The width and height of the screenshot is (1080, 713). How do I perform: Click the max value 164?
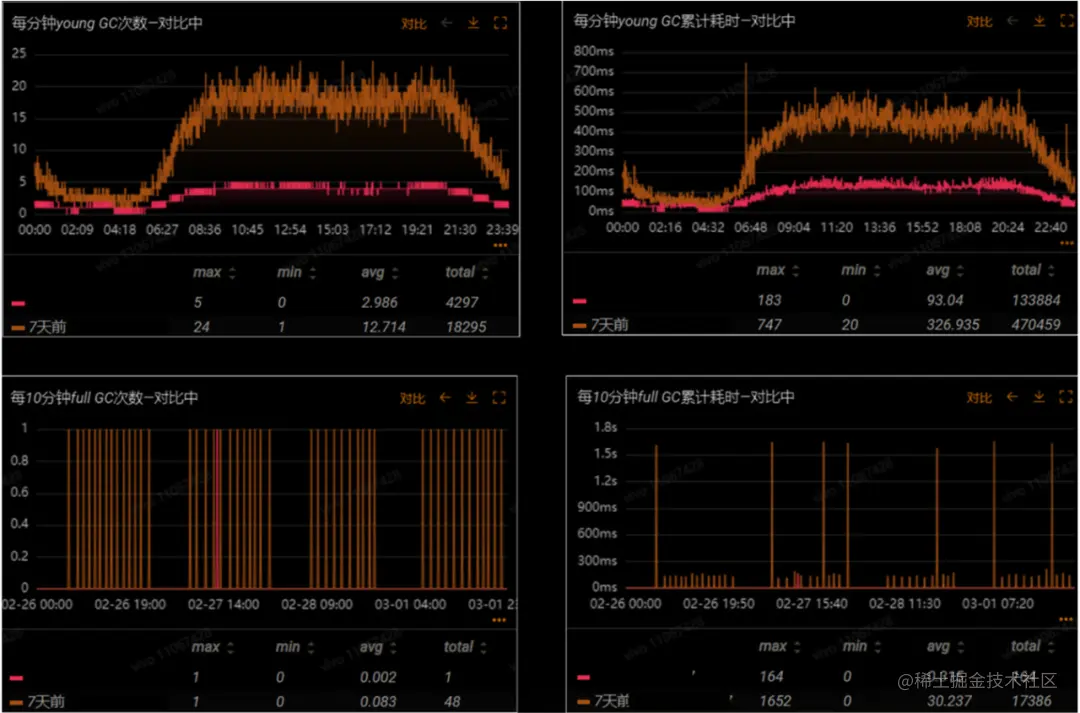pos(771,676)
